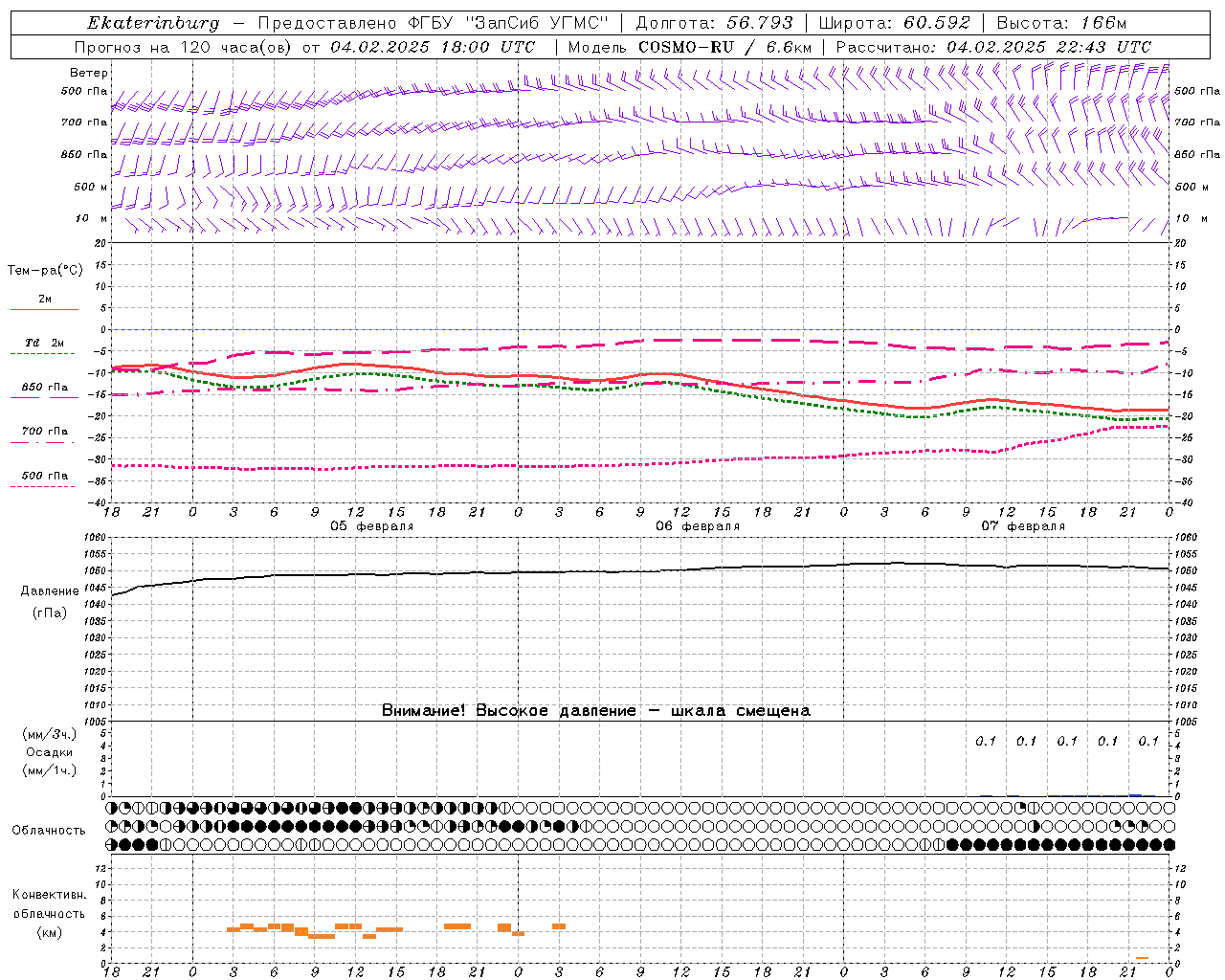Select the '(км)' convective cloud unit
This screenshot has width=1225, height=980.
(x=50, y=932)
